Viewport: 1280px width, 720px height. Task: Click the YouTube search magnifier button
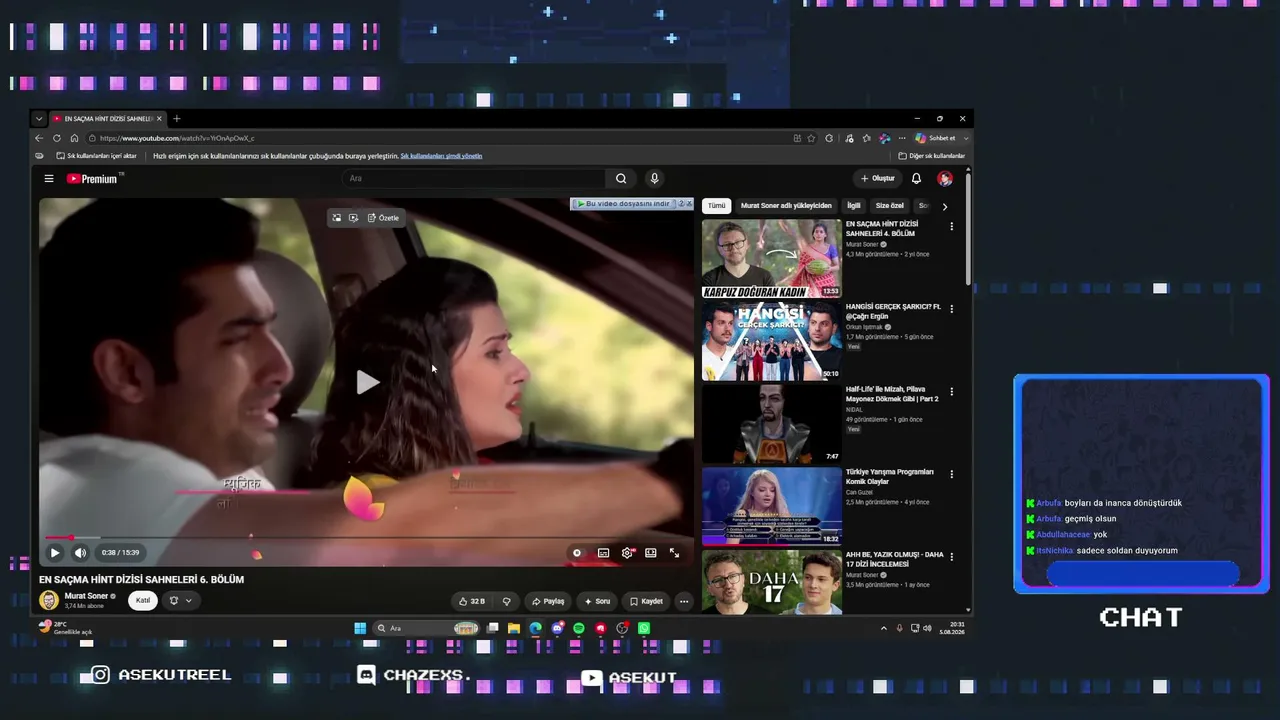click(621, 179)
